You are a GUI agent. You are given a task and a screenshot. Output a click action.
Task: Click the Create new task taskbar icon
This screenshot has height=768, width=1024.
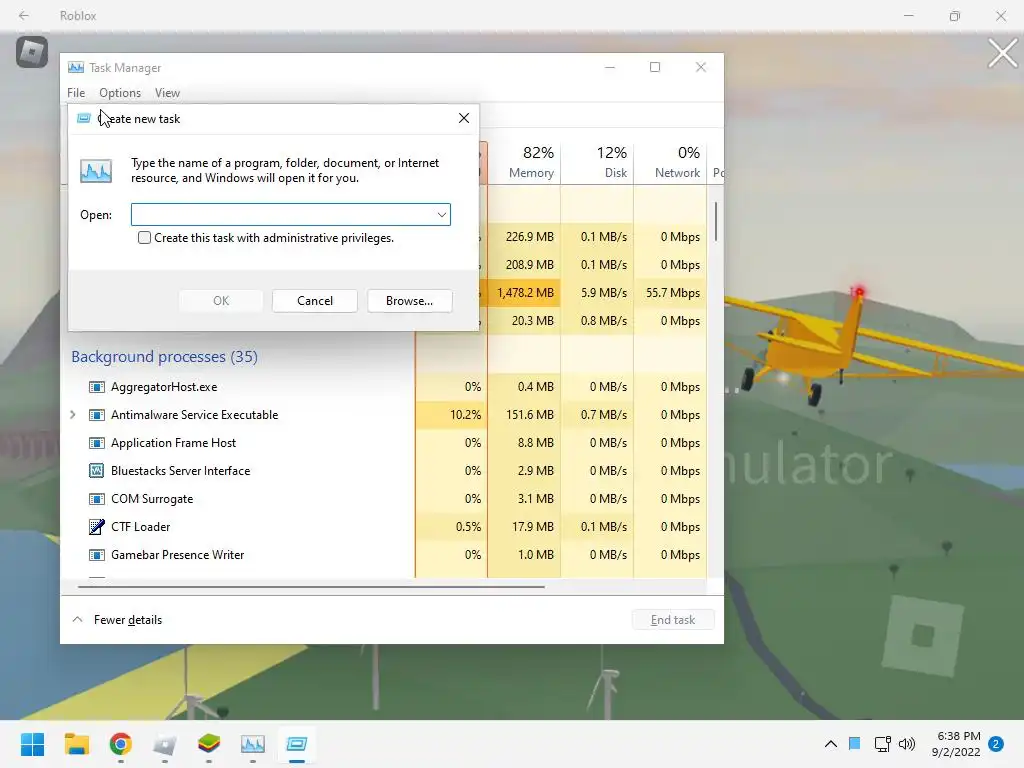296,744
